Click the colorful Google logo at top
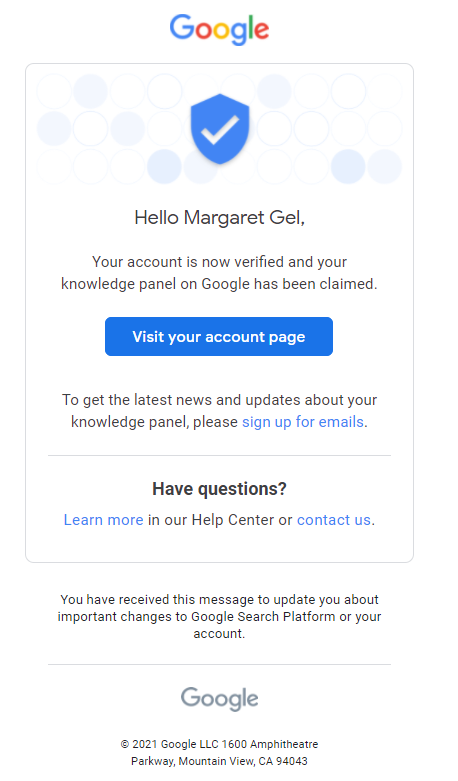The image size is (458, 781). point(219,29)
